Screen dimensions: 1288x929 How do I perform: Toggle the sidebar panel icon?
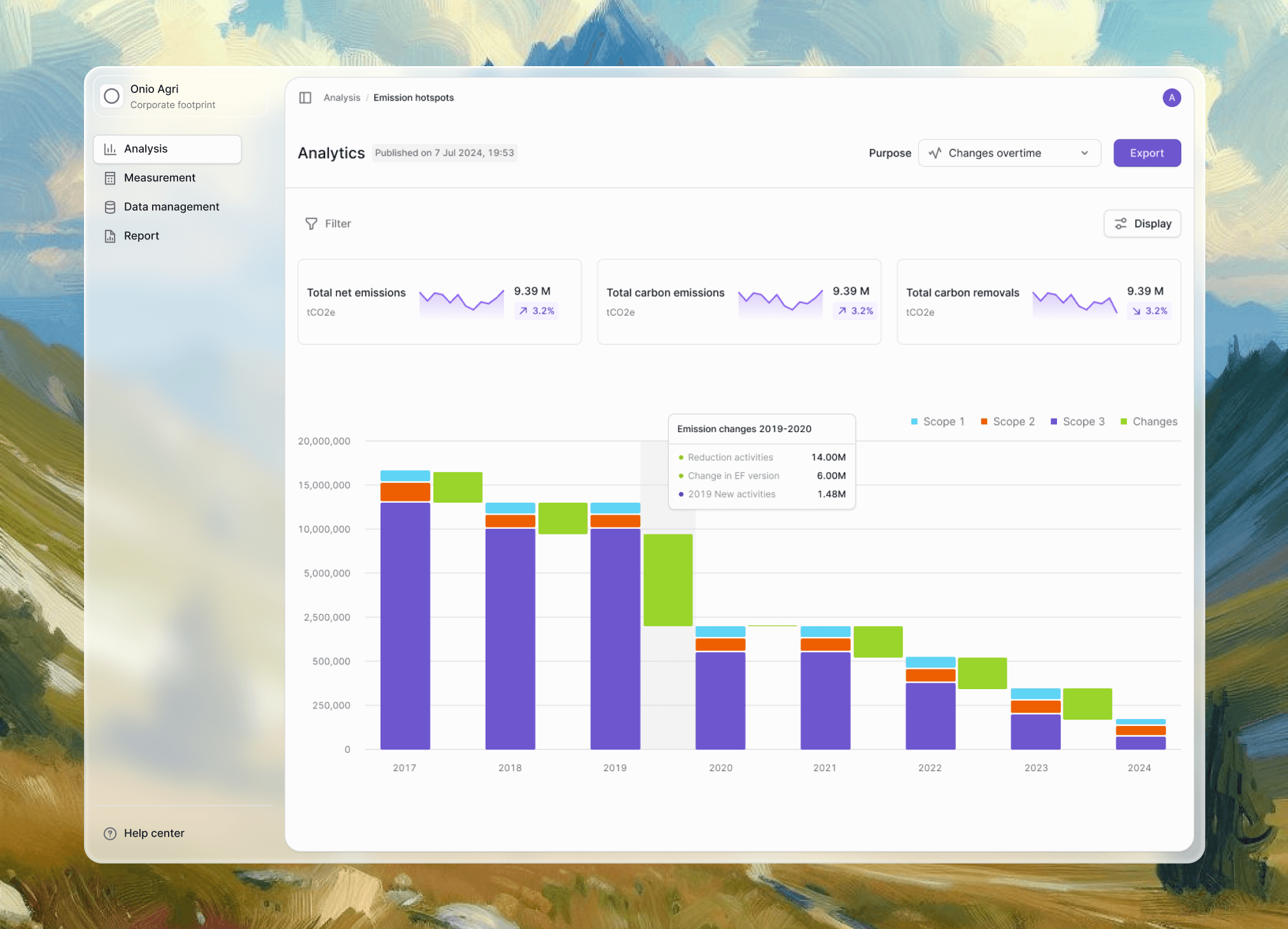[x=305, y=97]
